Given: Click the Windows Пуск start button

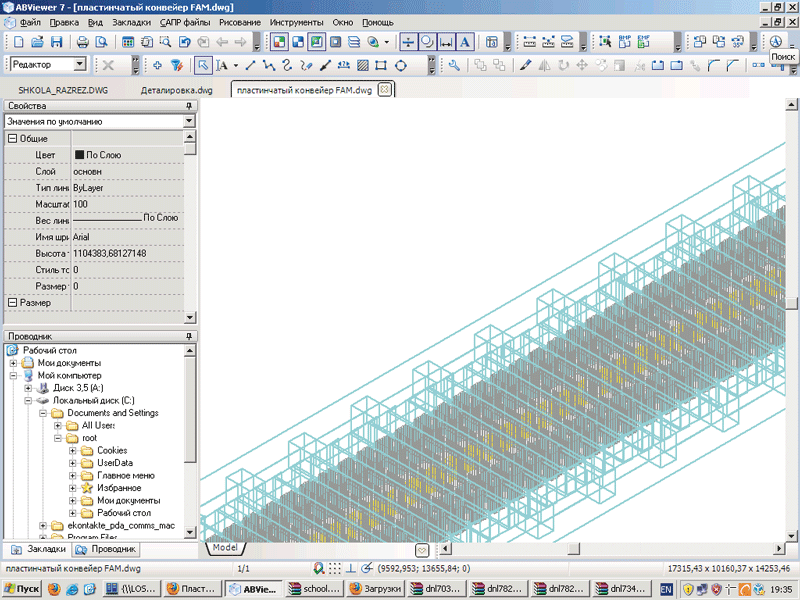Looking at the screenshot, I should (21, 589).
